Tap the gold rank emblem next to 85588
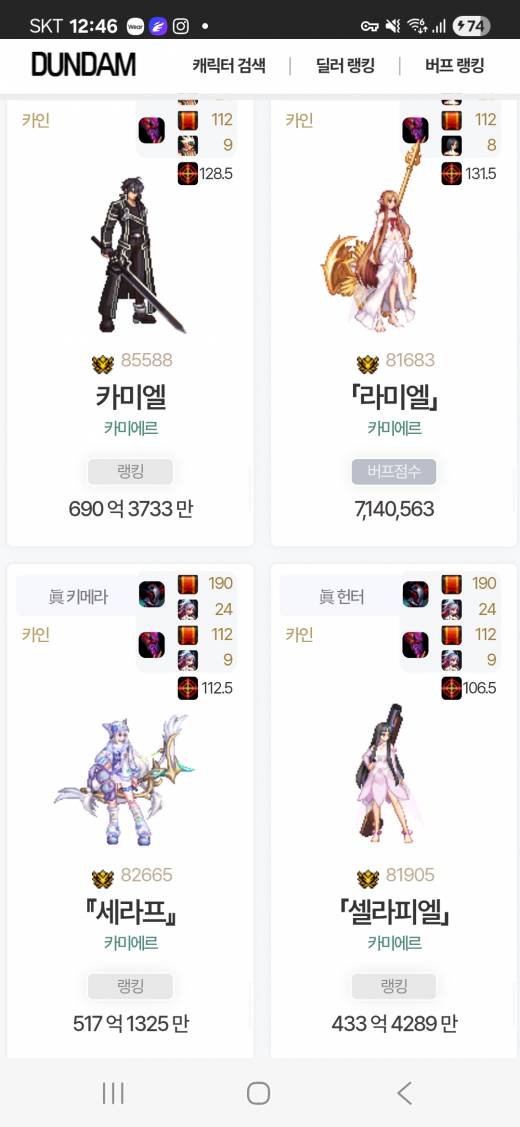 [103, 364]
